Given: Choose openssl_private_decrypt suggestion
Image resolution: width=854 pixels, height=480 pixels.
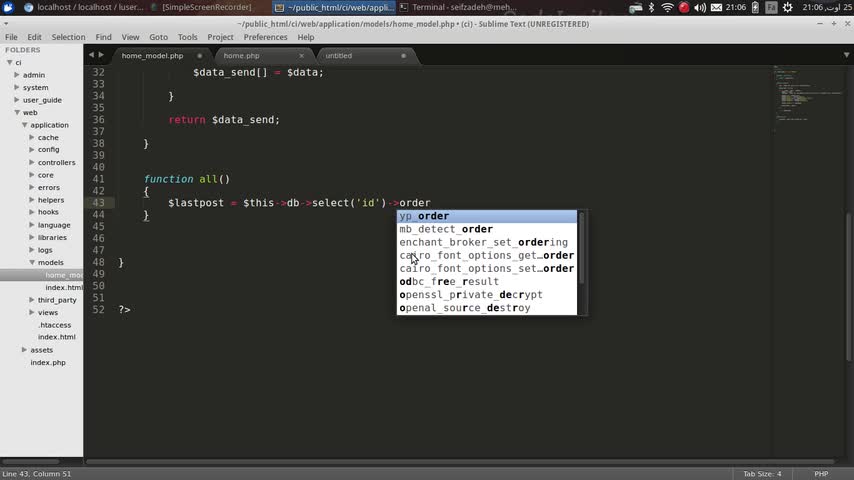Looking at the screenshot, I should click(x=486, y=295).
